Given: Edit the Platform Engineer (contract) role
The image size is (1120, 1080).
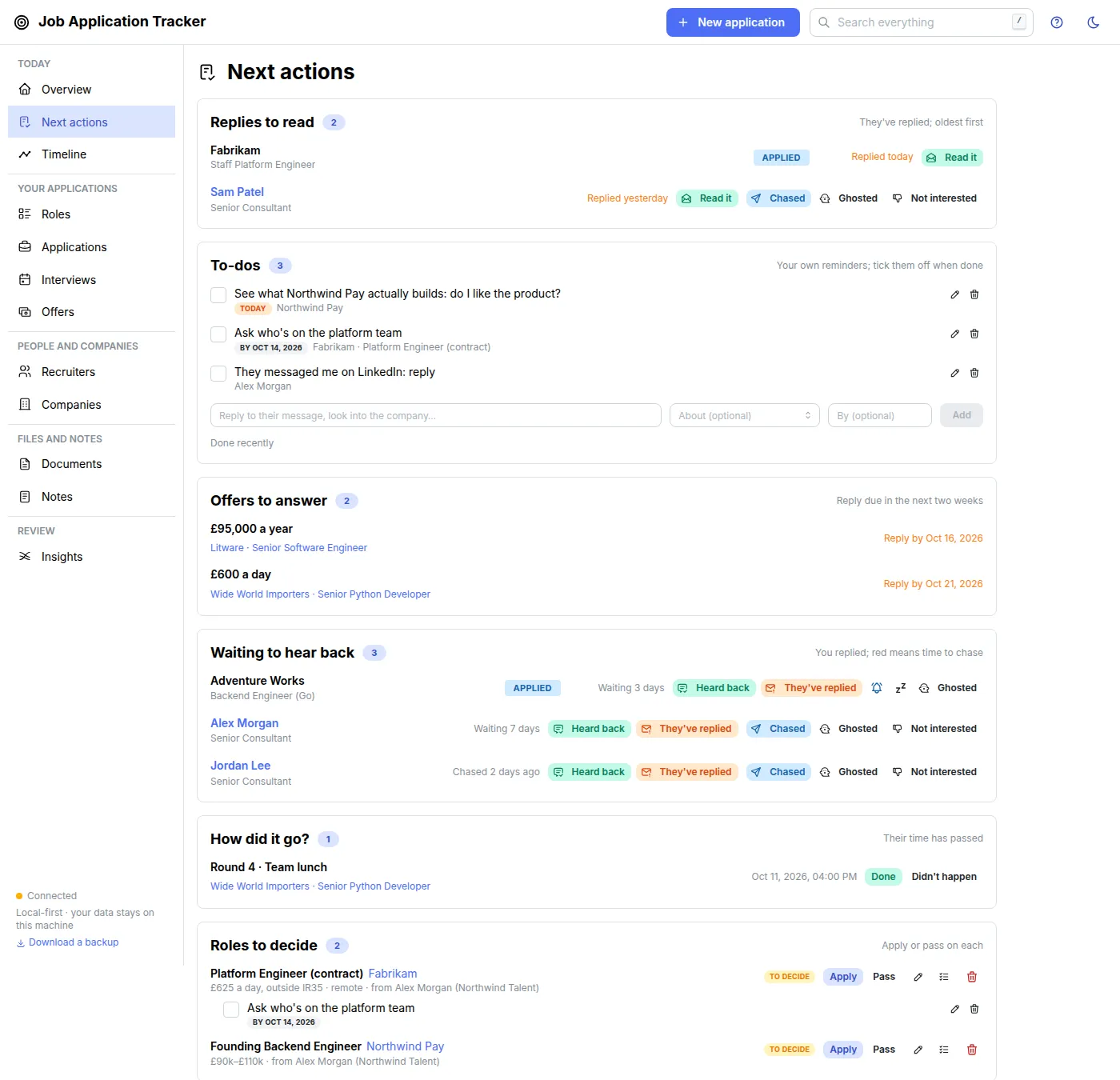Looking at the screenshot, I should [x=918, y=977].
